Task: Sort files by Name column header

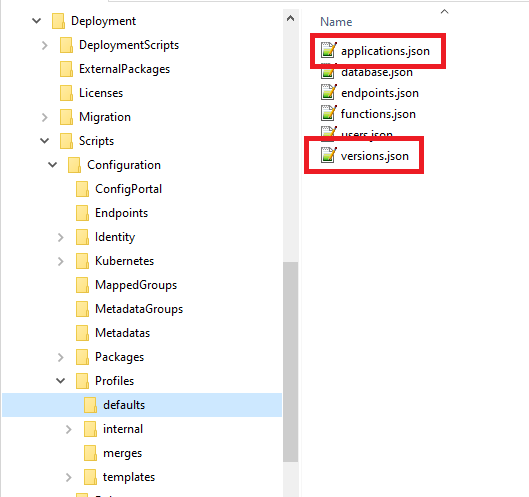Action: [336, 22]
